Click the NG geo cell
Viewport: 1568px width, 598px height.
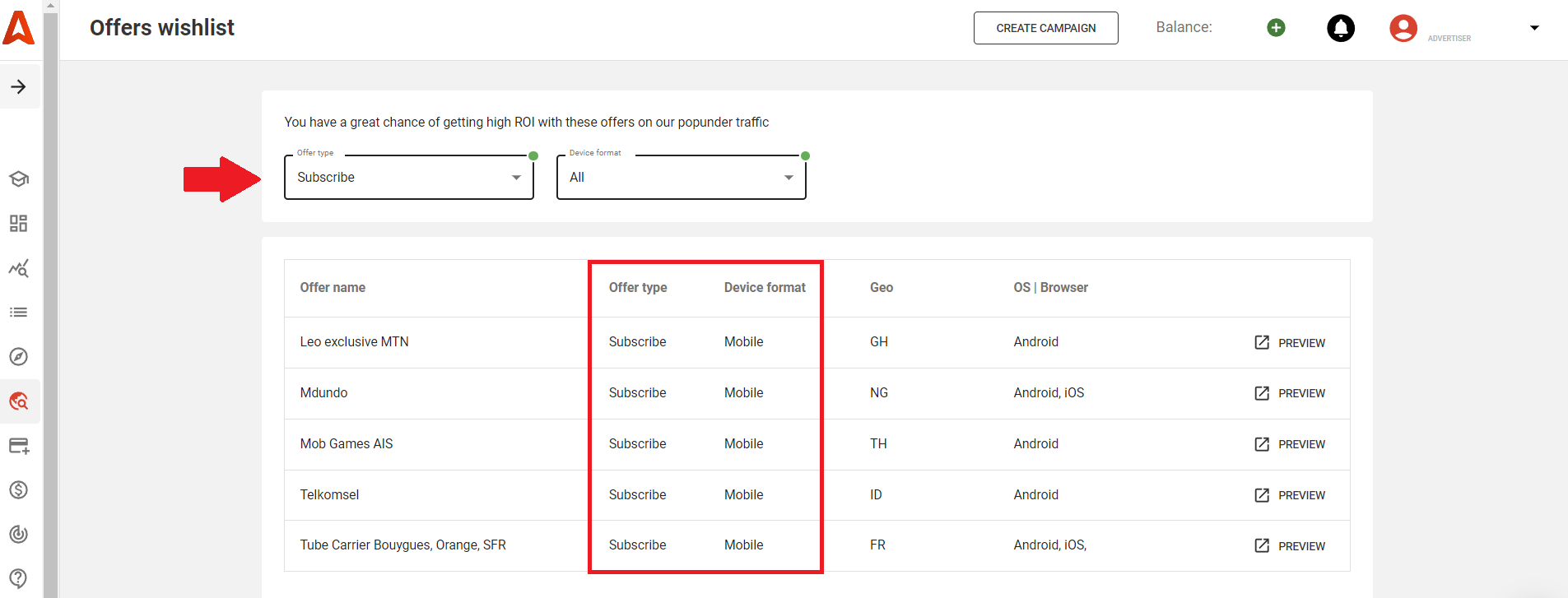point(879,393)
